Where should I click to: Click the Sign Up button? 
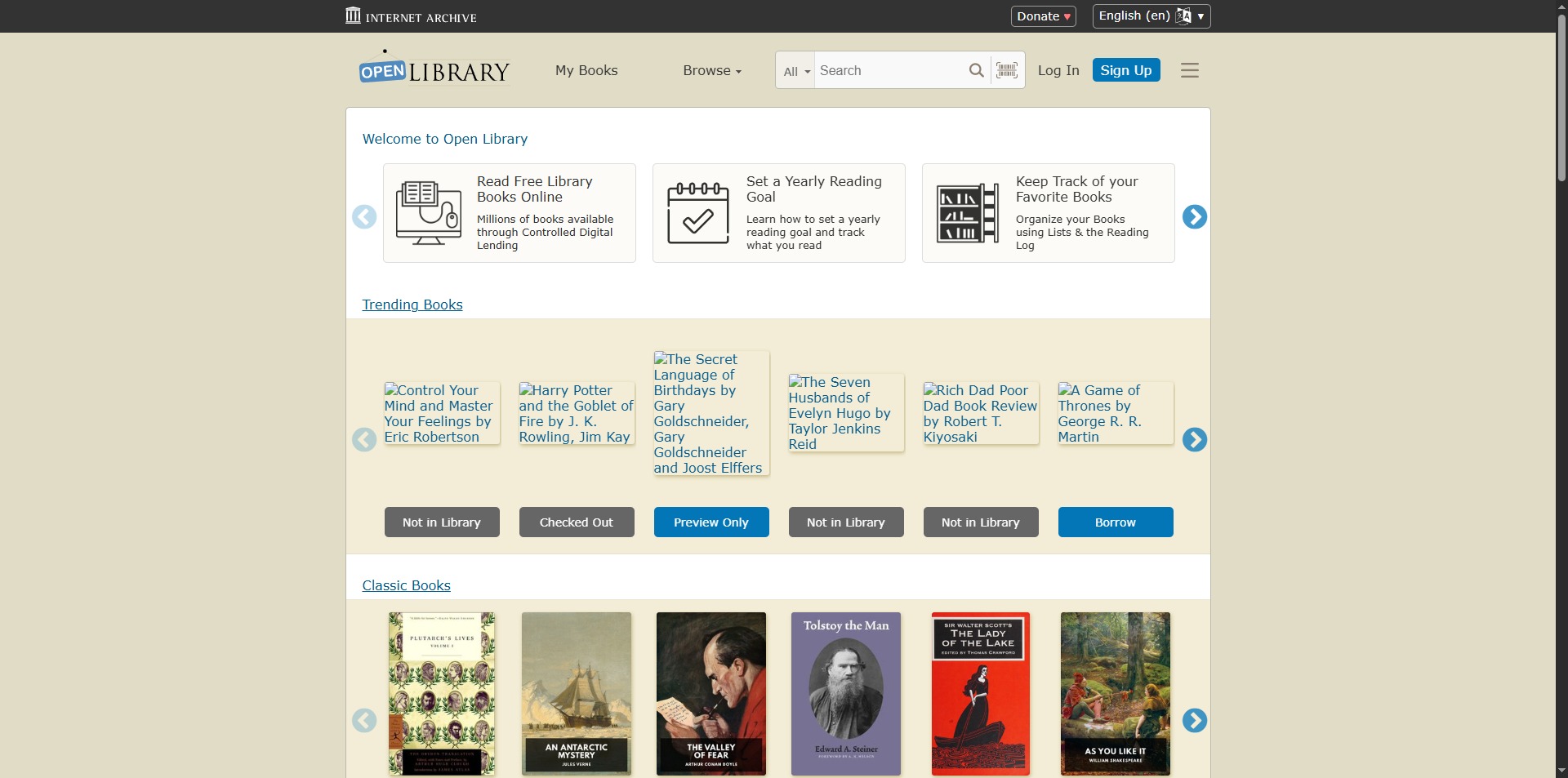(1126, 70)
